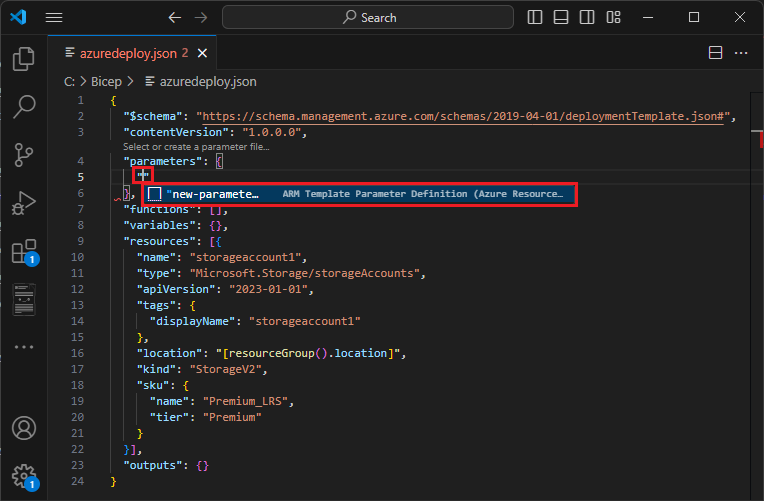
Task: Click the "tier" key on line 20
Action: point(169,417)
